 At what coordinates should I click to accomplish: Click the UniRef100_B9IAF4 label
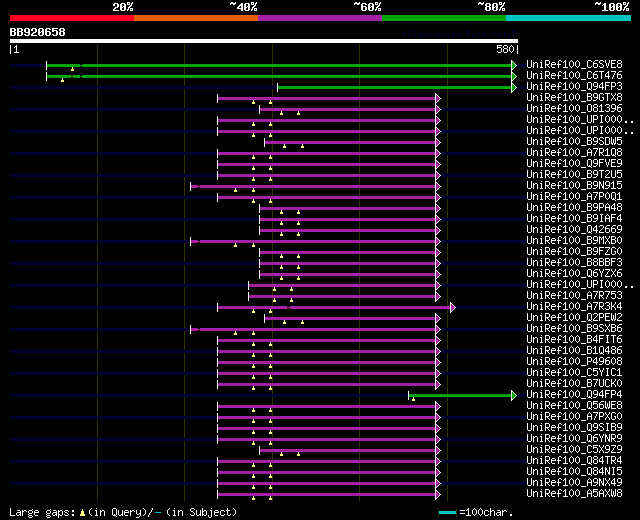coord(574,218)
